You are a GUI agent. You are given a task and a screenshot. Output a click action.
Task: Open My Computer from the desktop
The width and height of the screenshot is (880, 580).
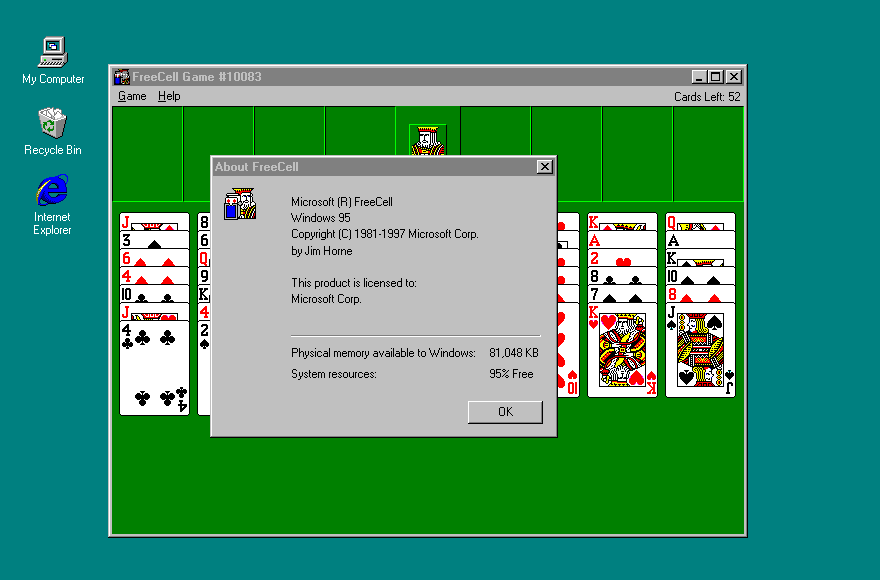51,52
